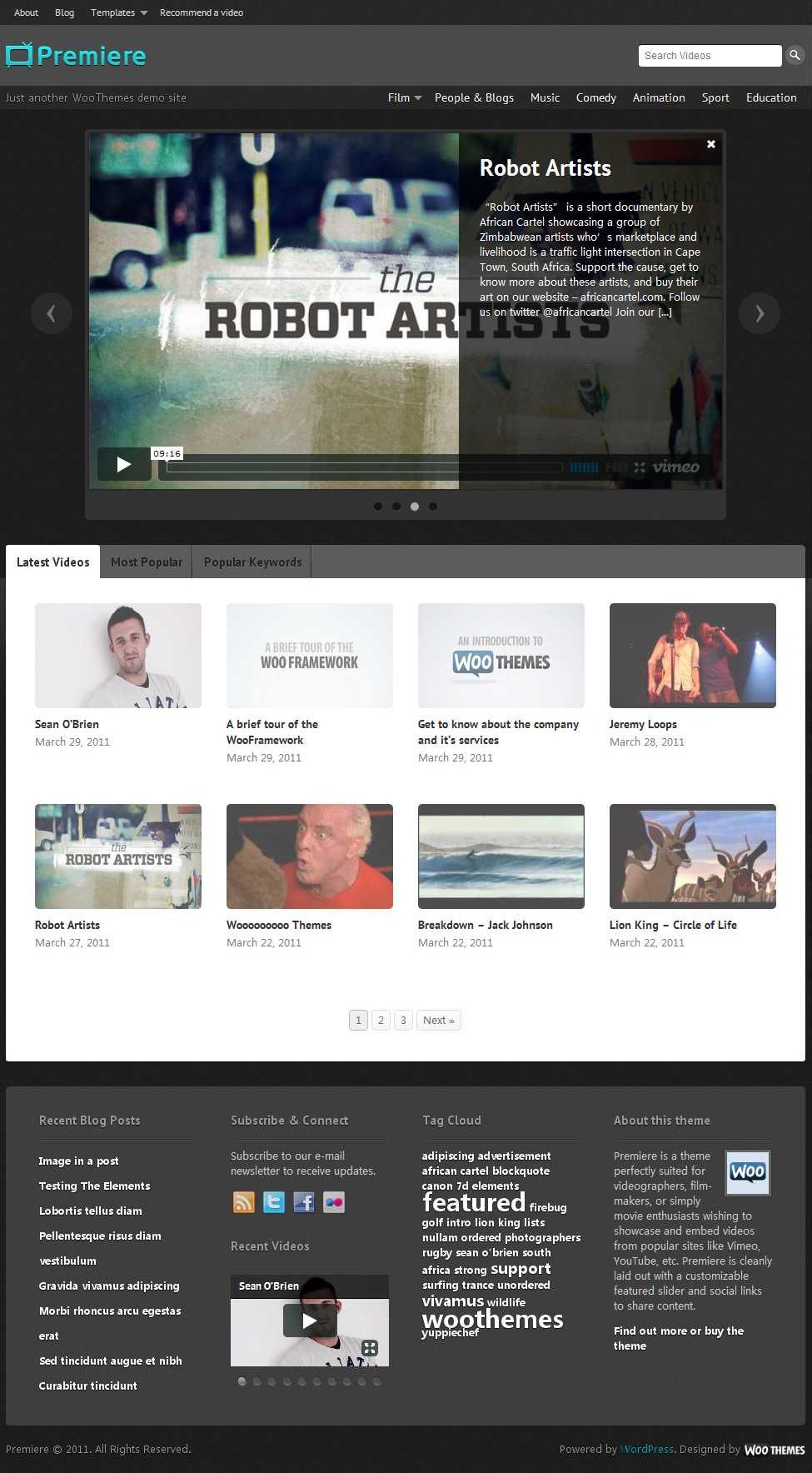Click the 'support' tag
Viewport: 812px width, 1473px height.
521,1269
